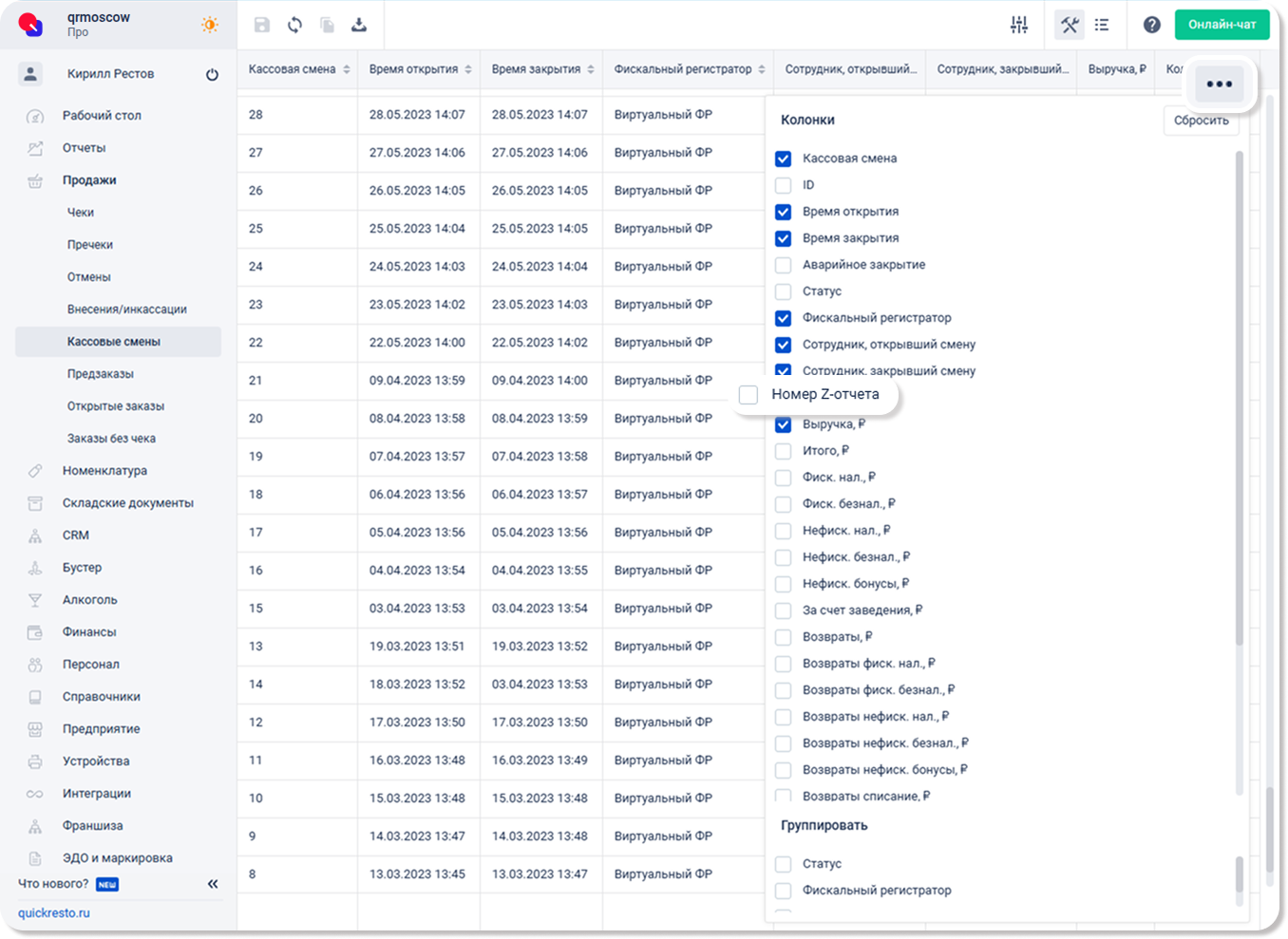Viewport: 1288px width, 939px height.
Task: Click the logout power icon
Action: [x=212, y=74]
